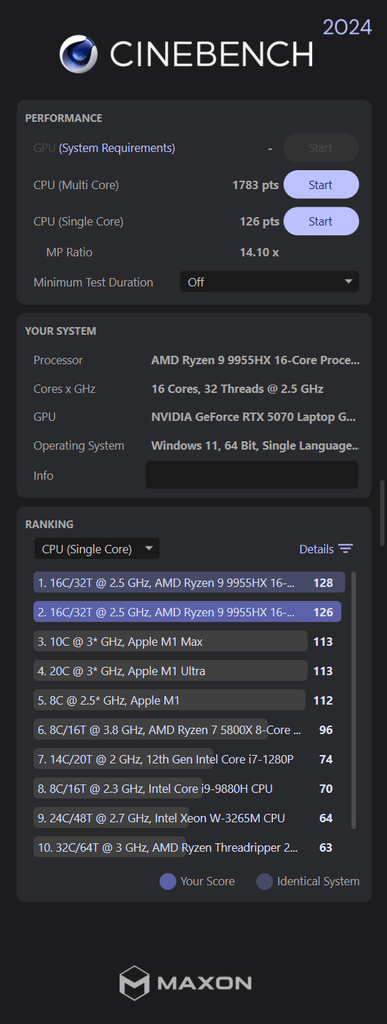Click the YOUR SYSTEM section header
Viewport: 387px width, 1024px height.
pos(60,331)
